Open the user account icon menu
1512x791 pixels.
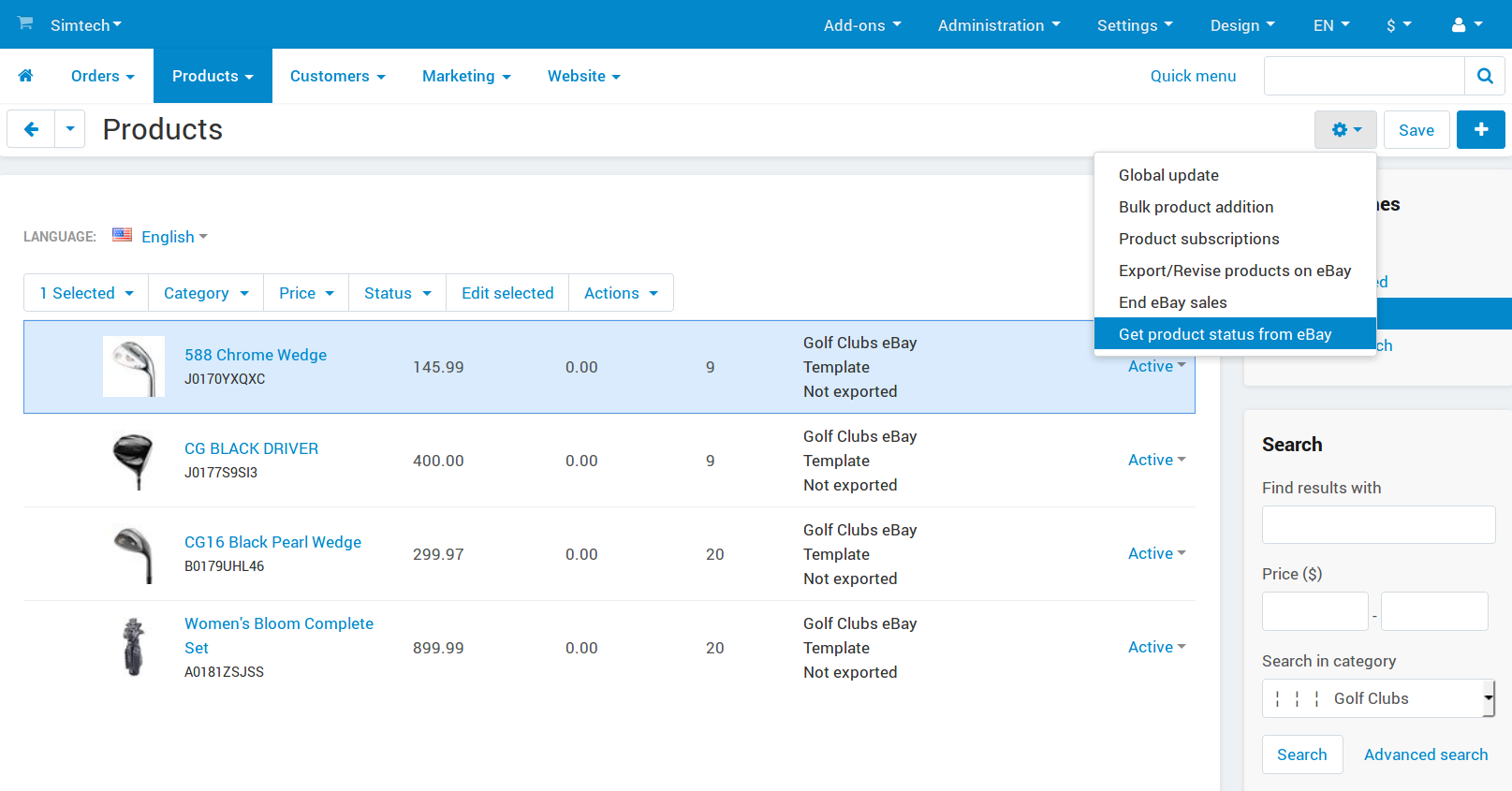[x=1466, y=25]
